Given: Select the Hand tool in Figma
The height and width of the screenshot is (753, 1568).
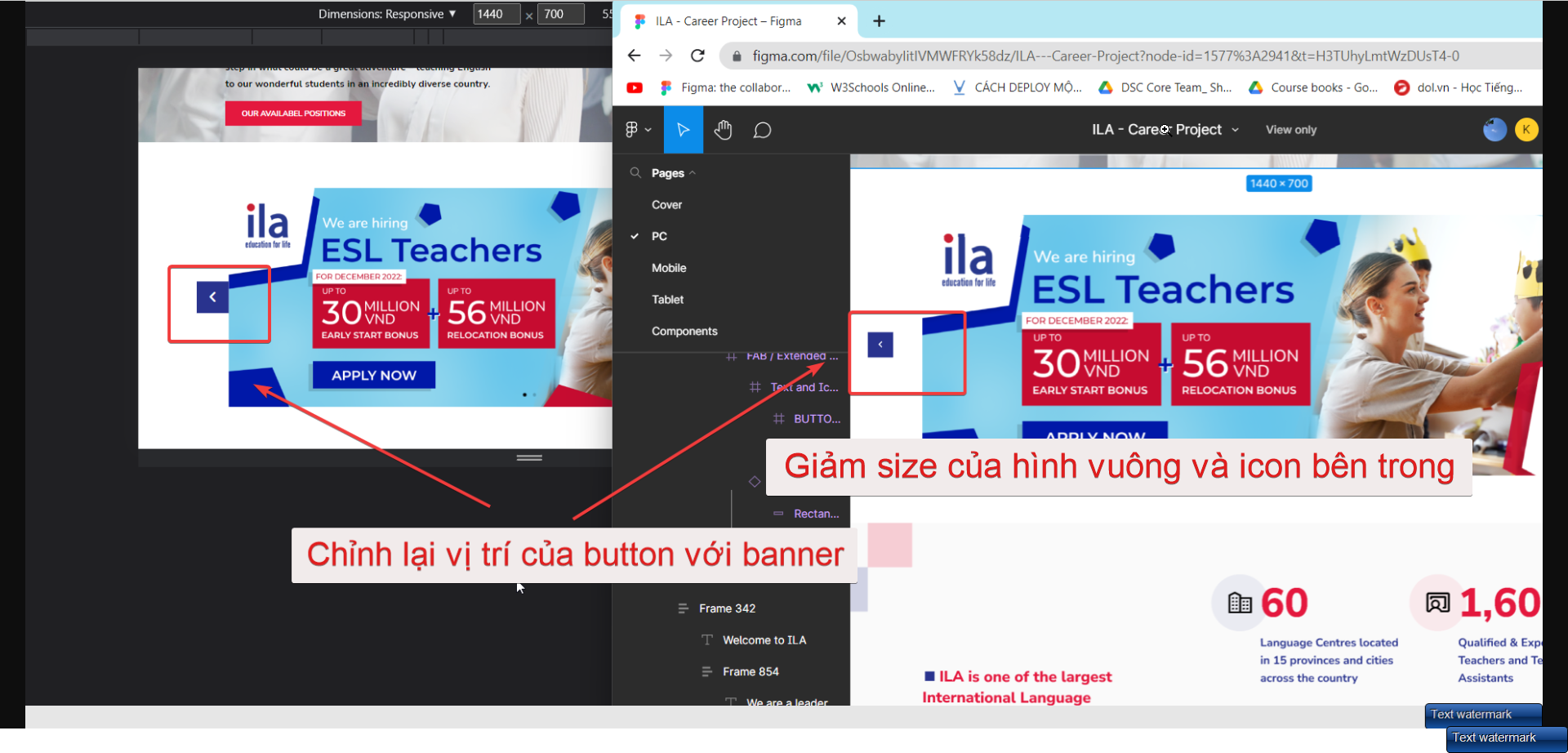Looking at the screenshot, I should pos(723,130).
